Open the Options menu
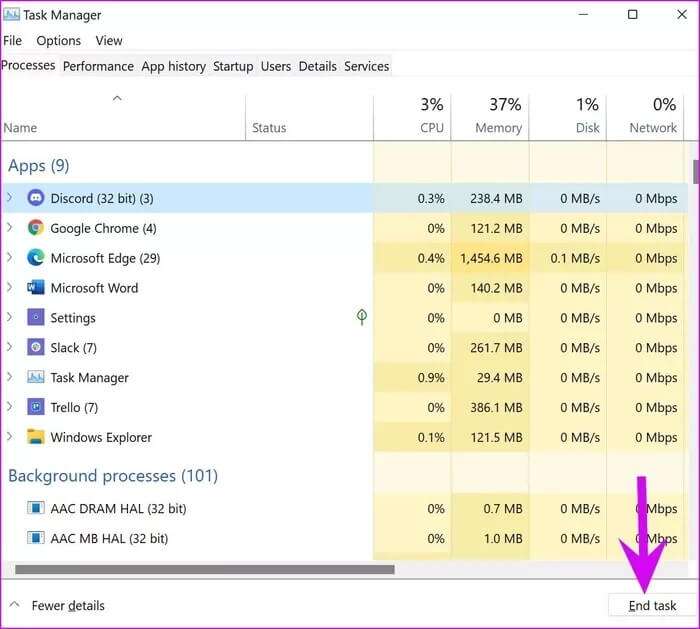The width and height of the screenshot is (700, 629). coord(58,41)
